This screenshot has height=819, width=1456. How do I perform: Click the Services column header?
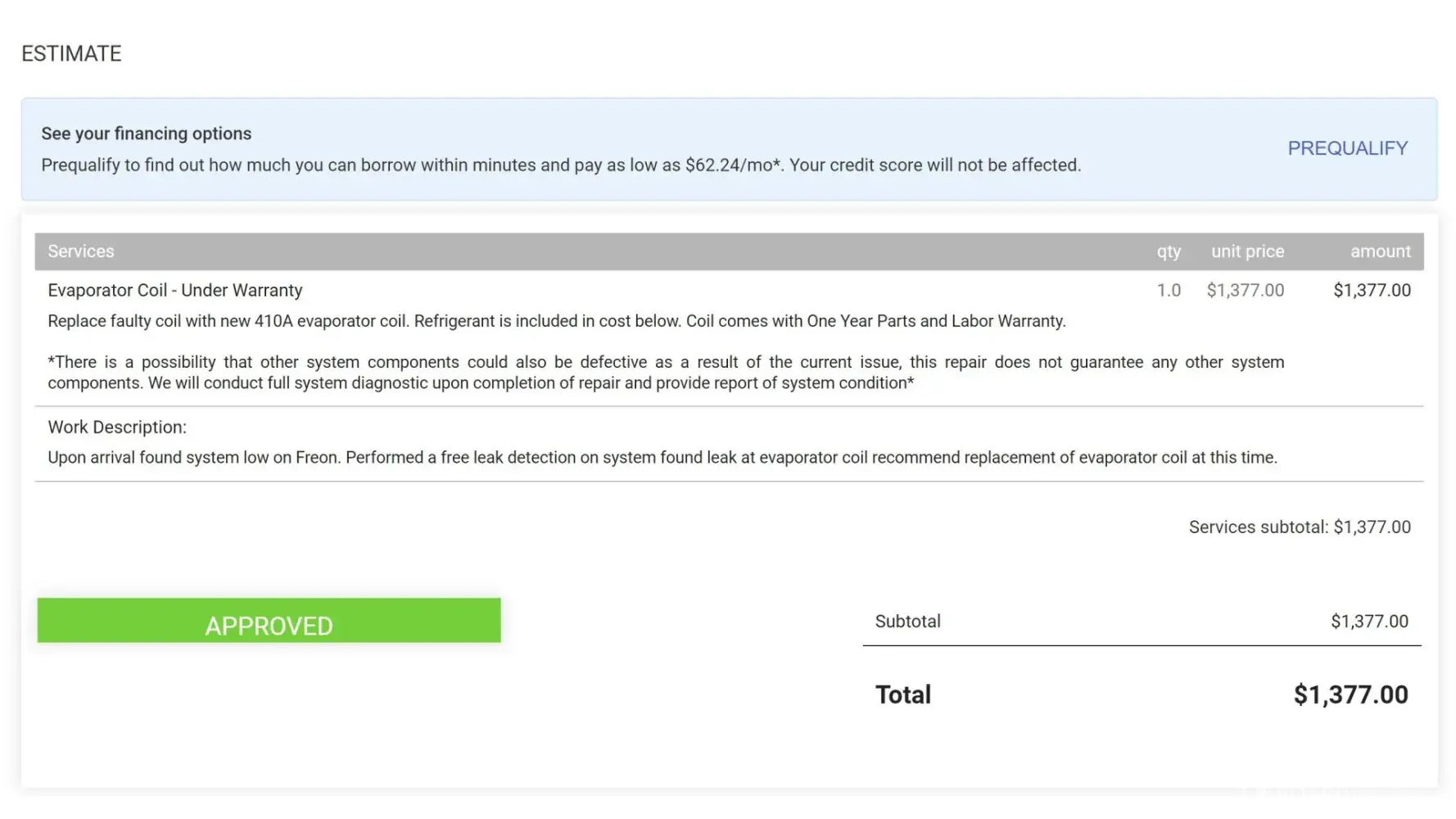click(x=81, y=251)
